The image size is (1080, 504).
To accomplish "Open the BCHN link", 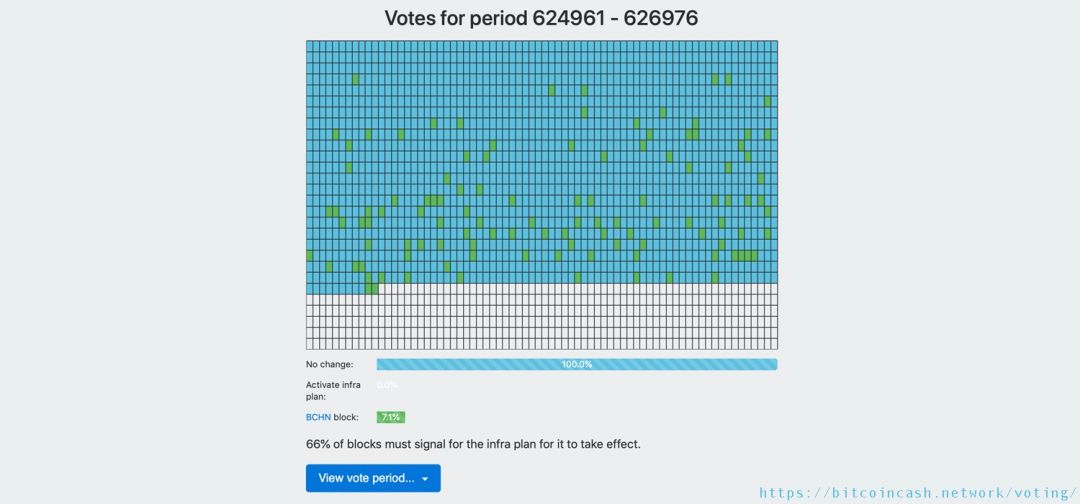I will point(319,417).
